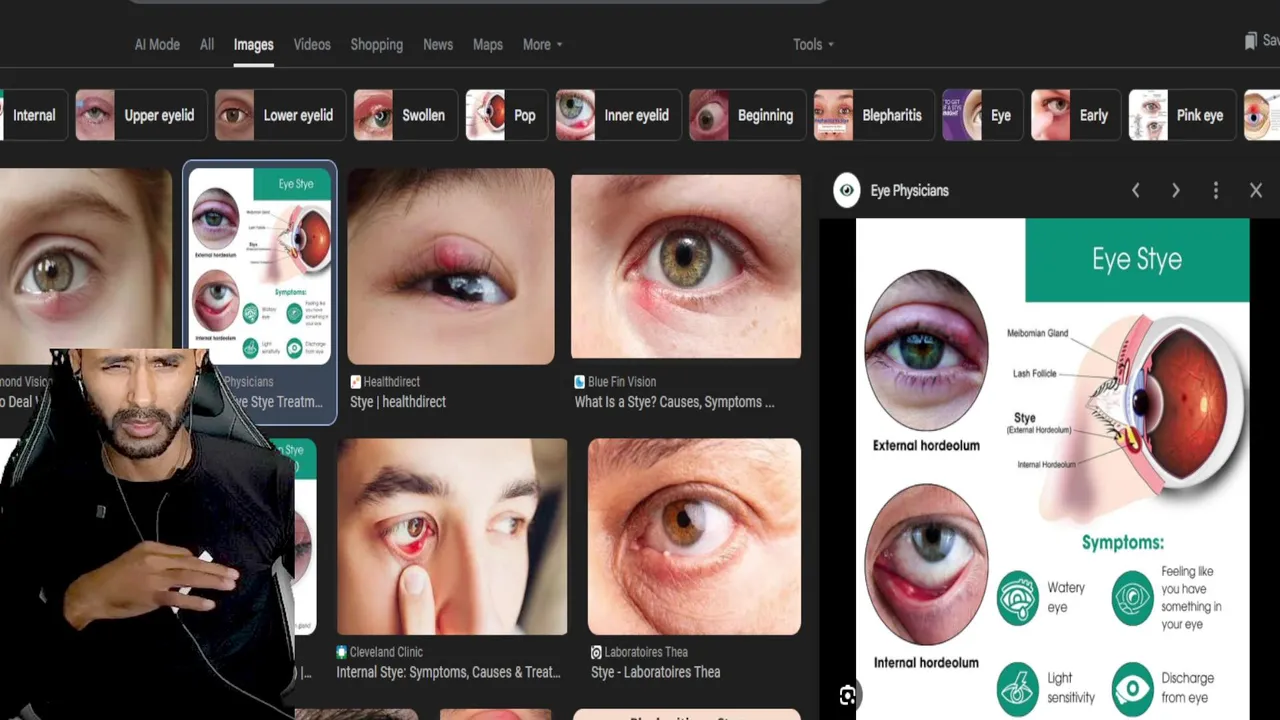This screenshot has width=1280, height=720.
Task: Select the Inner eyelid filter chip
Action: point(618,115)
